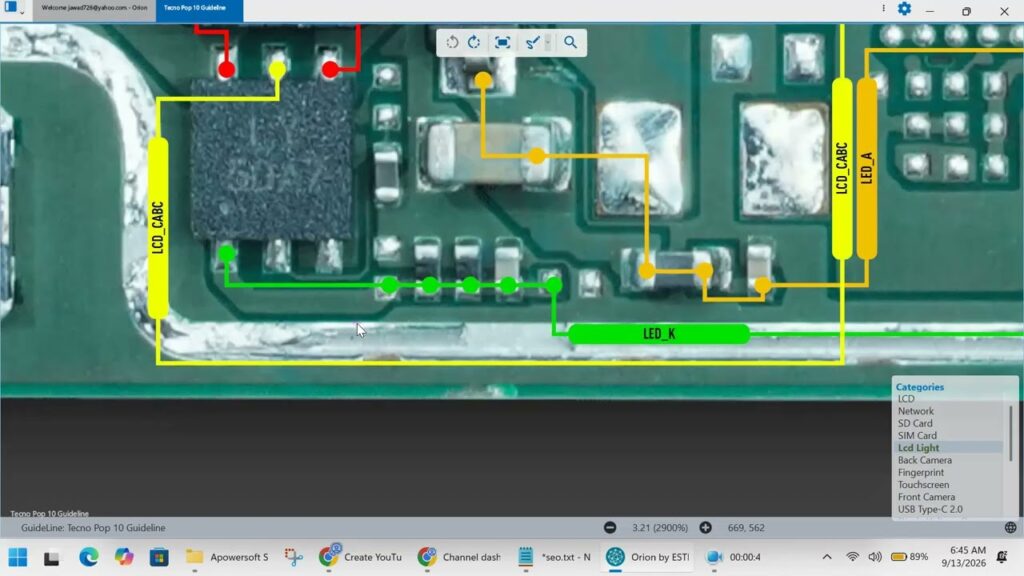The image size is (1024, 576).
Task: Launch Microsoft Edge from taskbar
Action: (x=88, y=557)
